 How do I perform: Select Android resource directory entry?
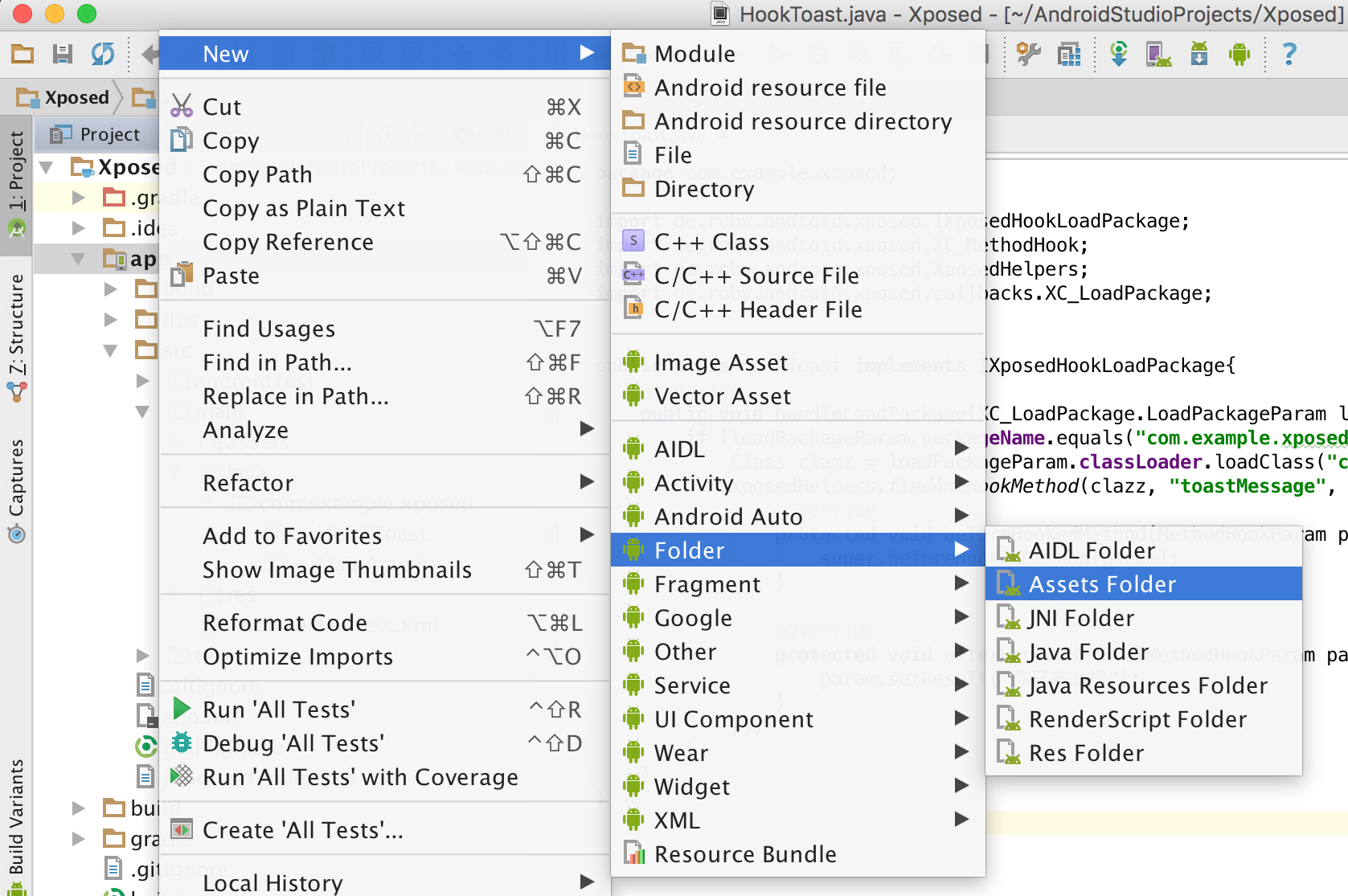pos(798,121)
